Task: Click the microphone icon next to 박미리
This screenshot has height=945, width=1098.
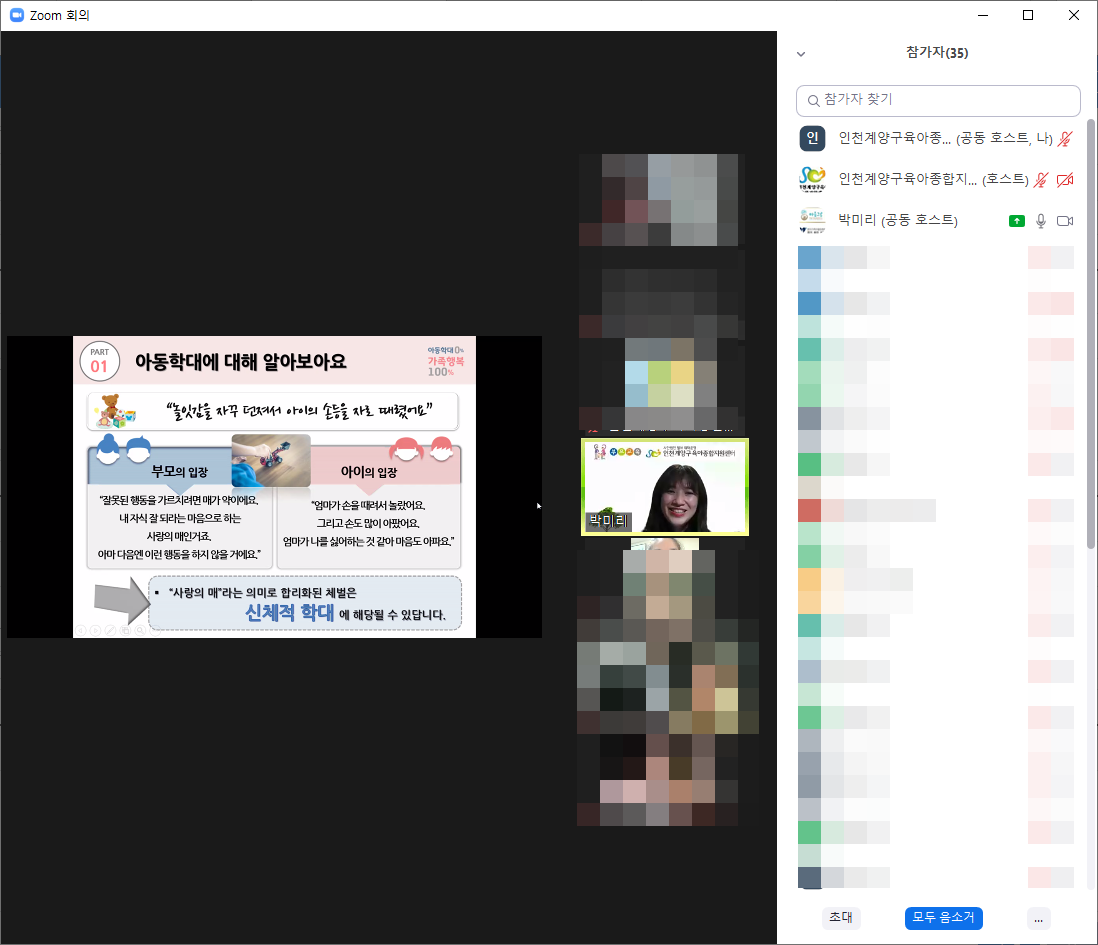Action: point(1041,221)
